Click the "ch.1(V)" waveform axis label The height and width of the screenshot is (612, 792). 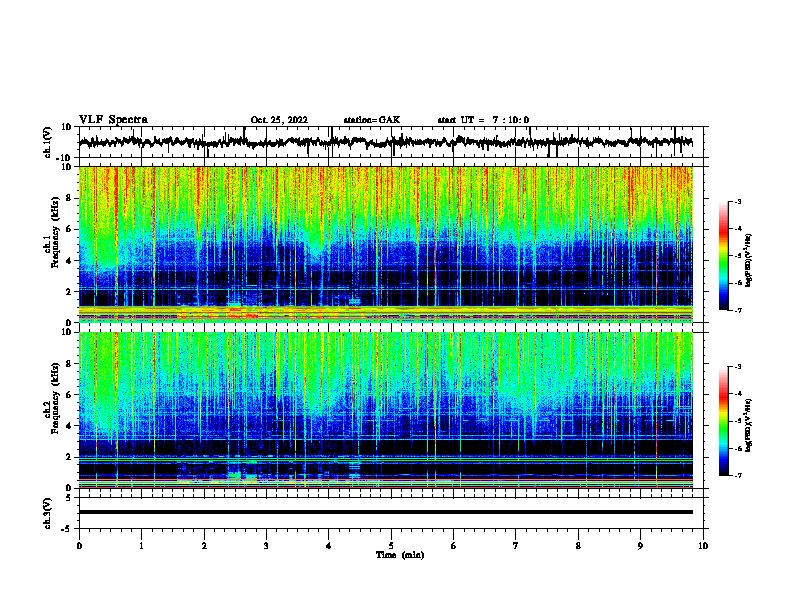48,142
